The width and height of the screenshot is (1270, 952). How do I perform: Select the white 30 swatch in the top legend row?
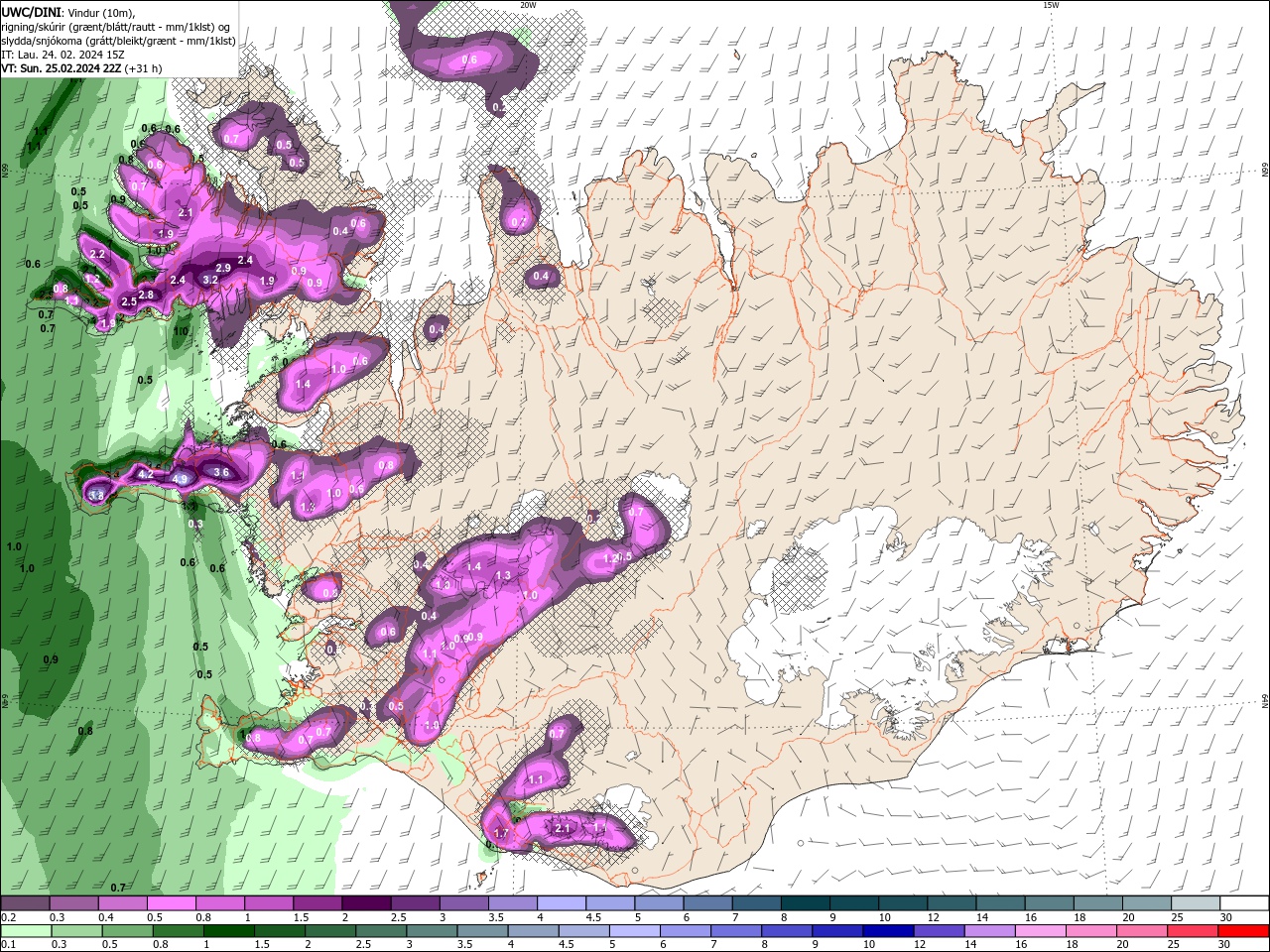pos(1244,903)
